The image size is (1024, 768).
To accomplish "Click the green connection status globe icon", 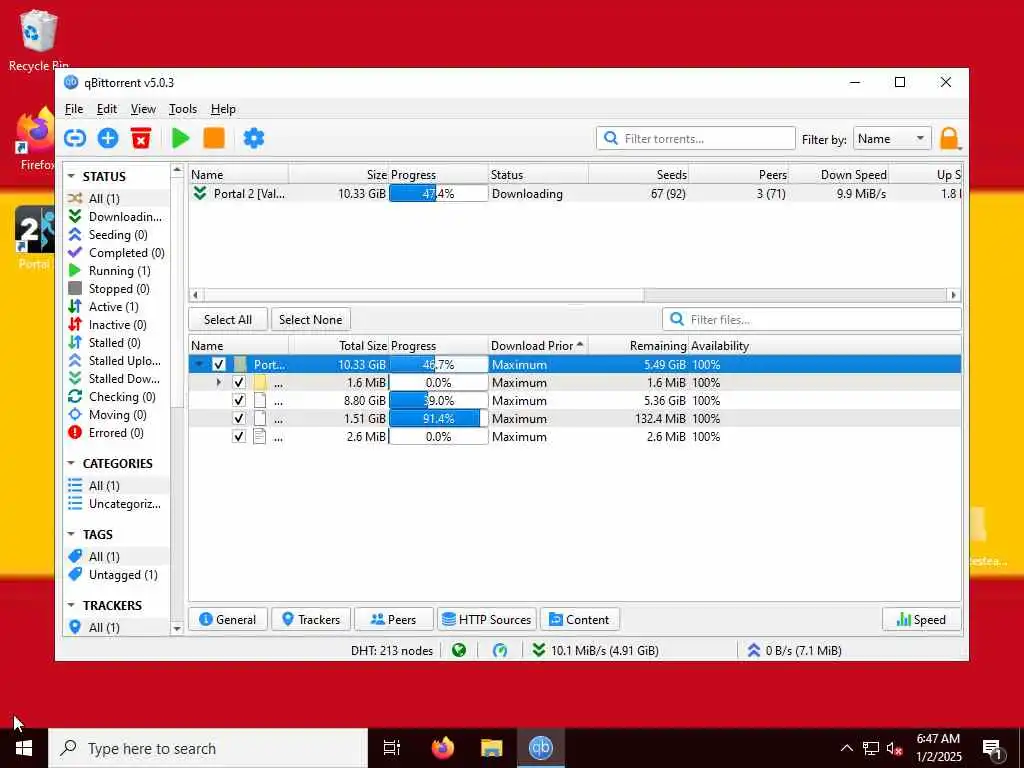I will click(x=459, y=650).
